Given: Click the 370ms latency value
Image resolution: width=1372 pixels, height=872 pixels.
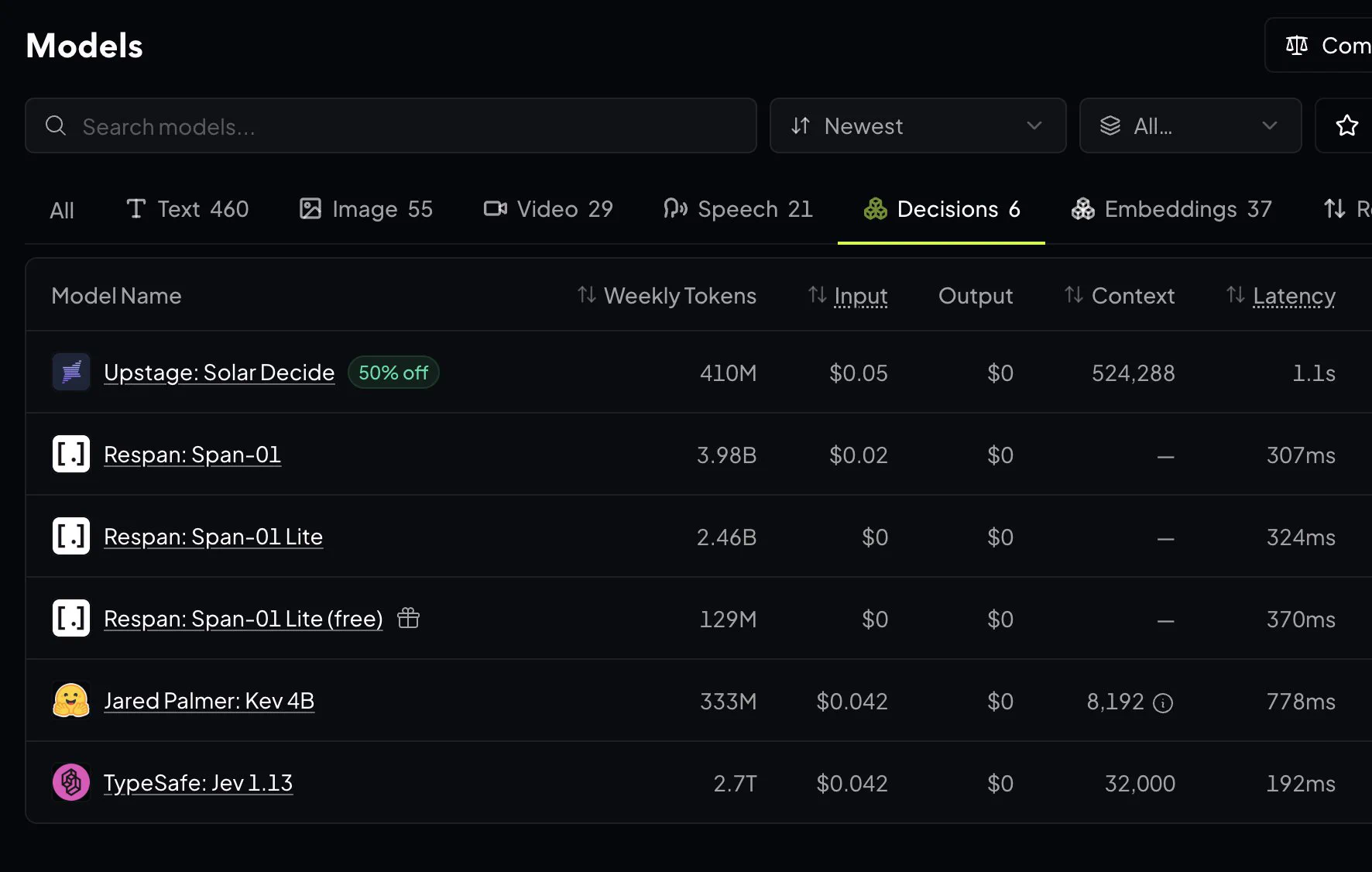Looking at the screenshot, I should 1301,620.
